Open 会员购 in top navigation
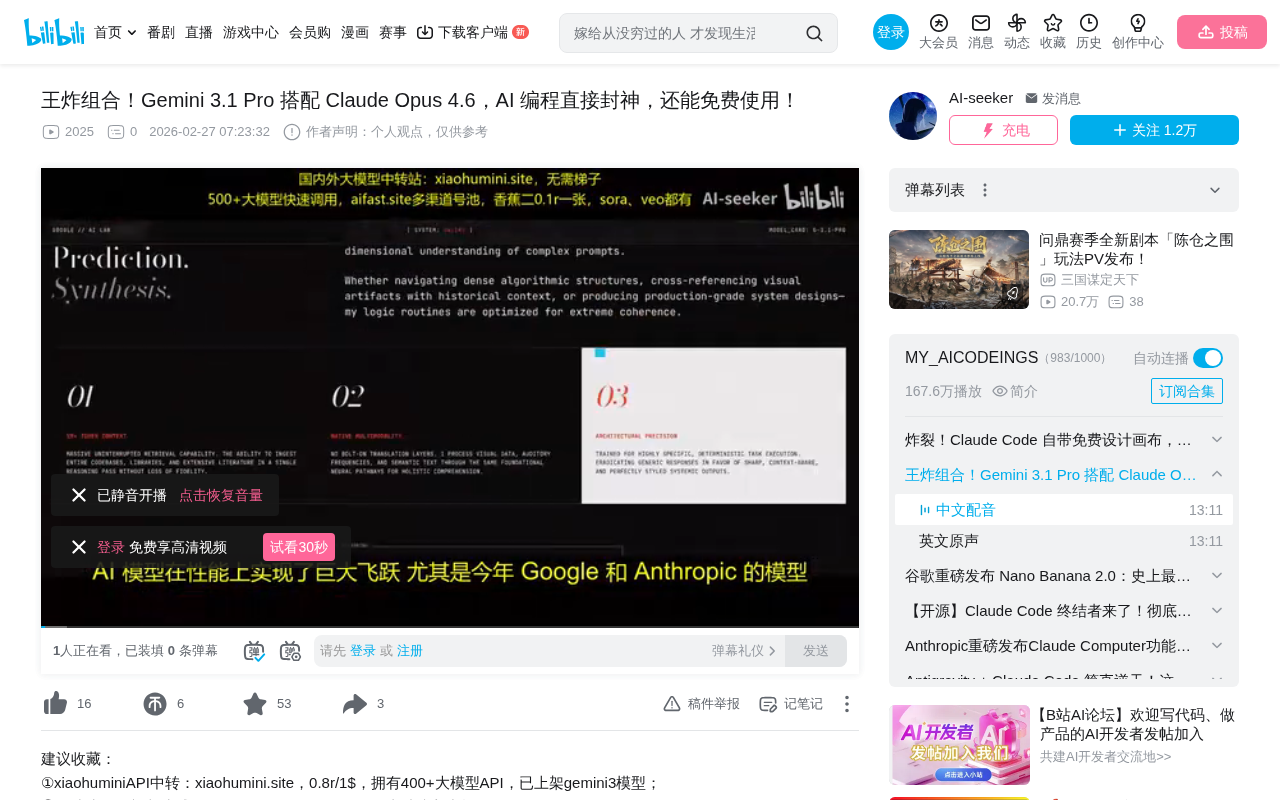Image resolution: width=1280 pixels, height=800 pixels. click(310, 32)
